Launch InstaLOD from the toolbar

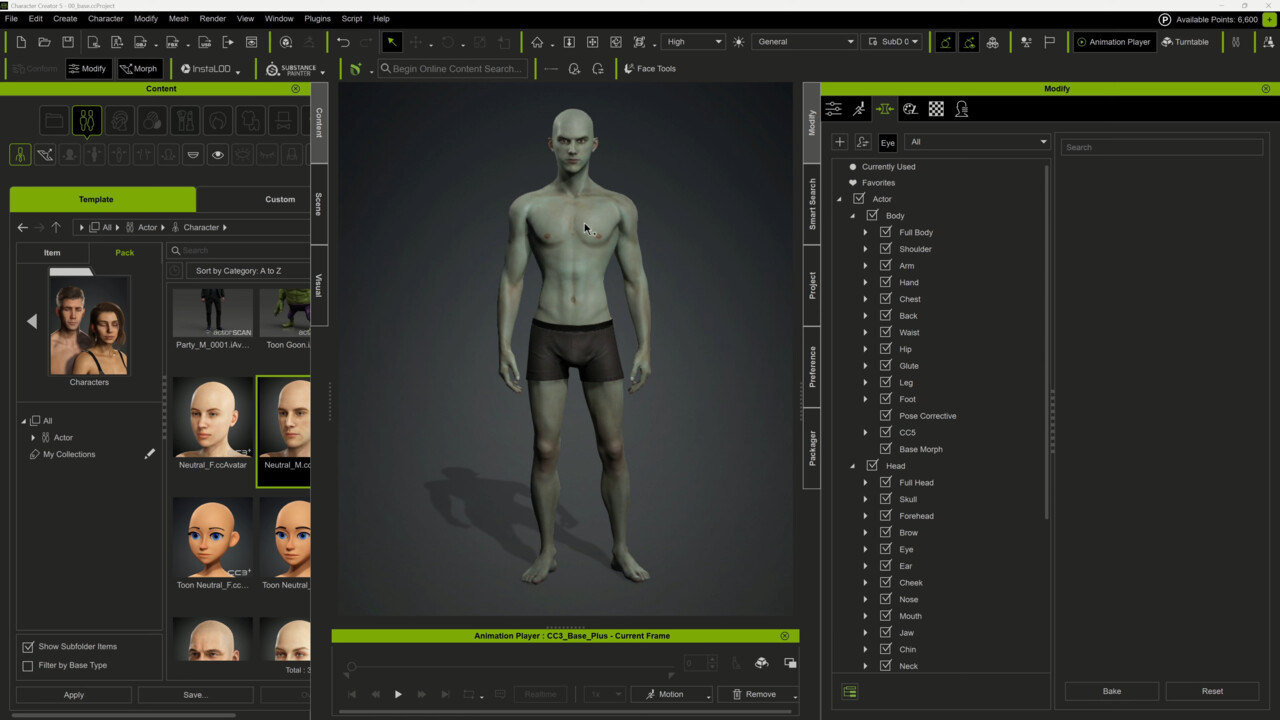[206, 69]
